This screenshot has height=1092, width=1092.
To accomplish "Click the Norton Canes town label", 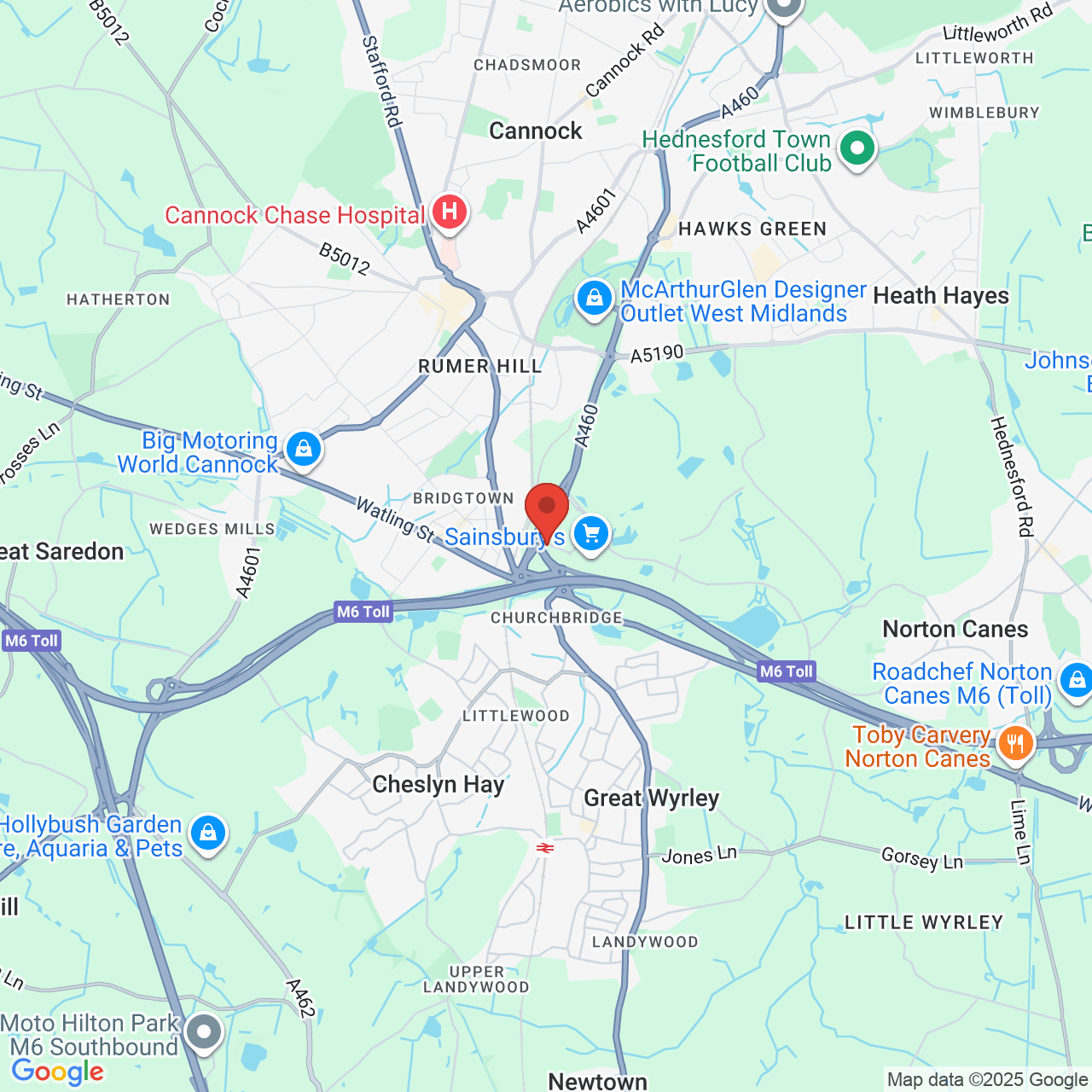I will 955,630.
